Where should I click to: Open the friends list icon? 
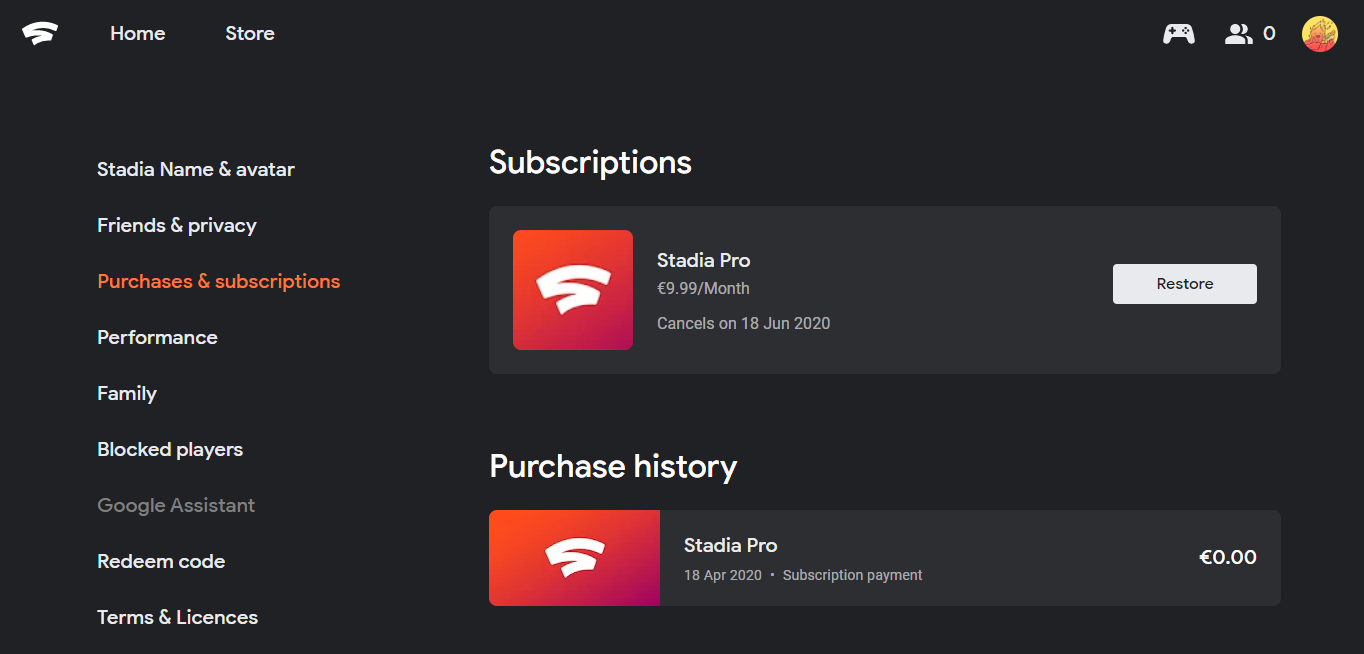tap(1239, 34)
